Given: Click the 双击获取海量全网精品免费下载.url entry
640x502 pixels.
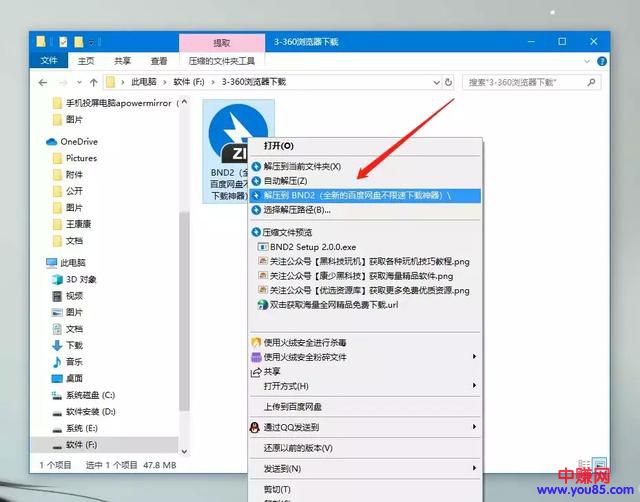Looking at the screenshot, I should (x=334, y=305).
